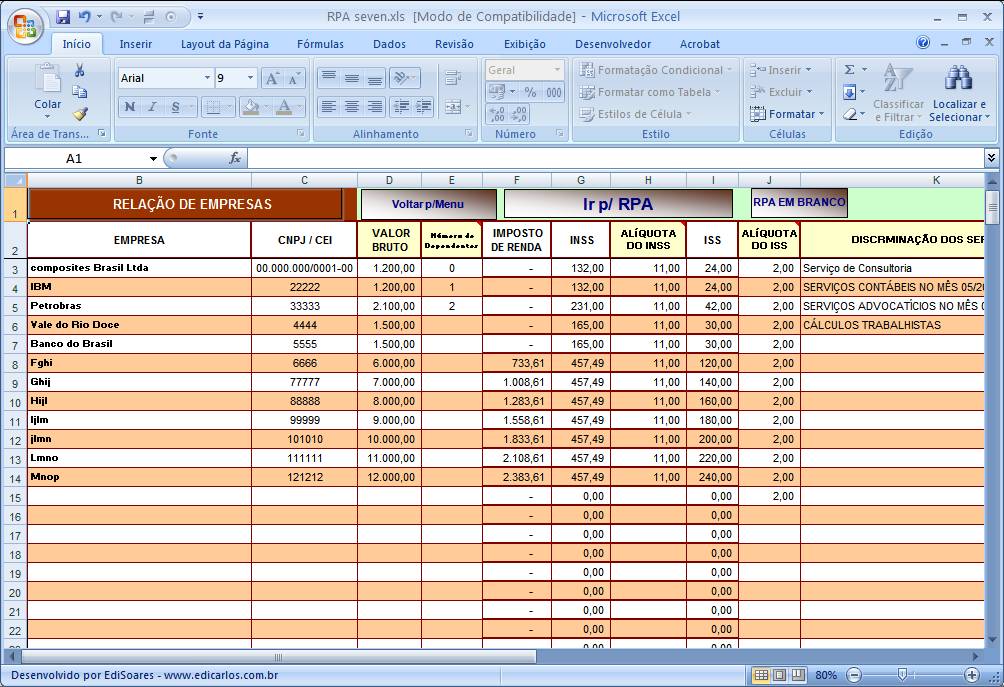Expand the font size dropdown
1004x687 pixels.
pyautogui.click(x=250, y=78)
